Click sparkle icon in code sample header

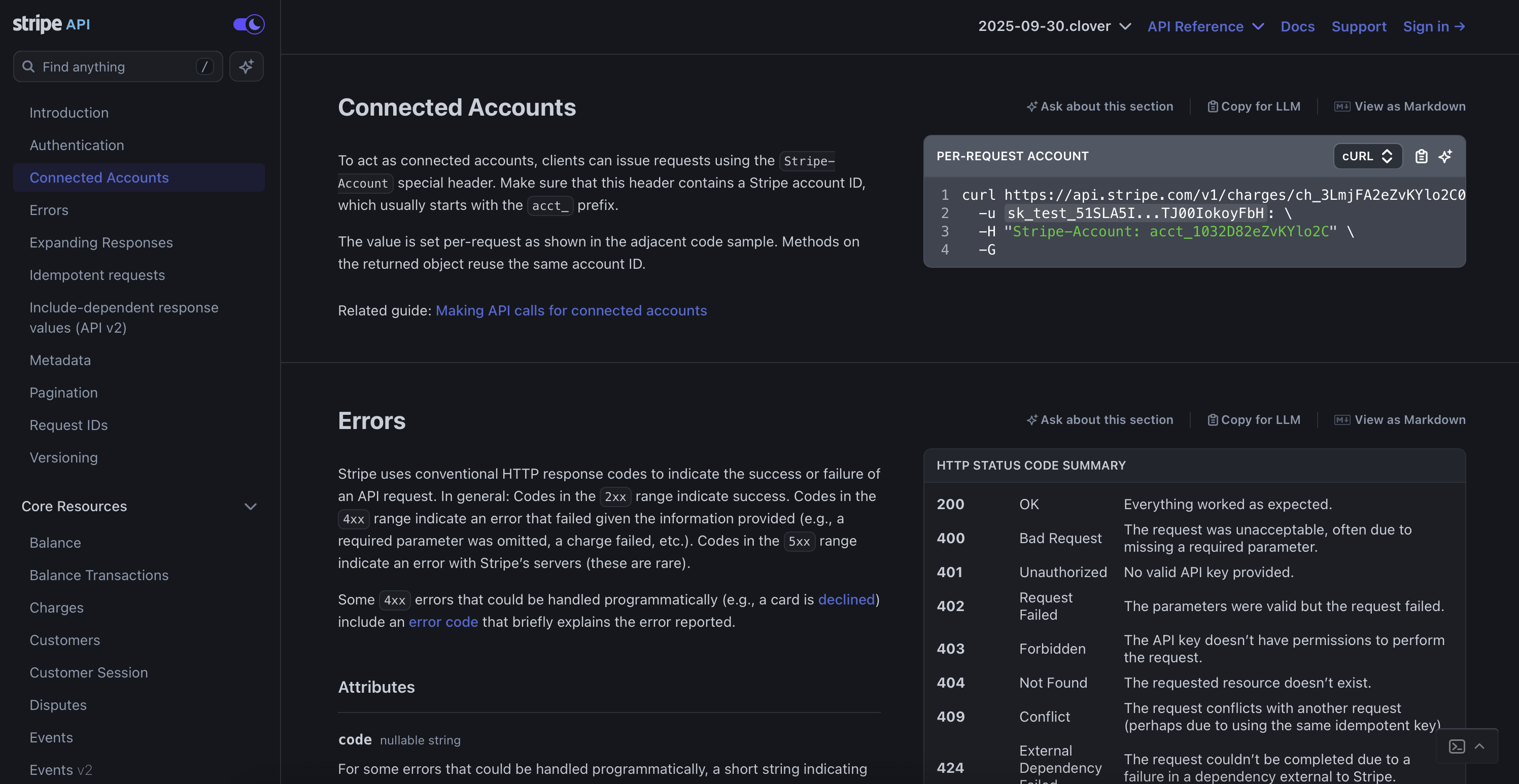(1445, 156)
